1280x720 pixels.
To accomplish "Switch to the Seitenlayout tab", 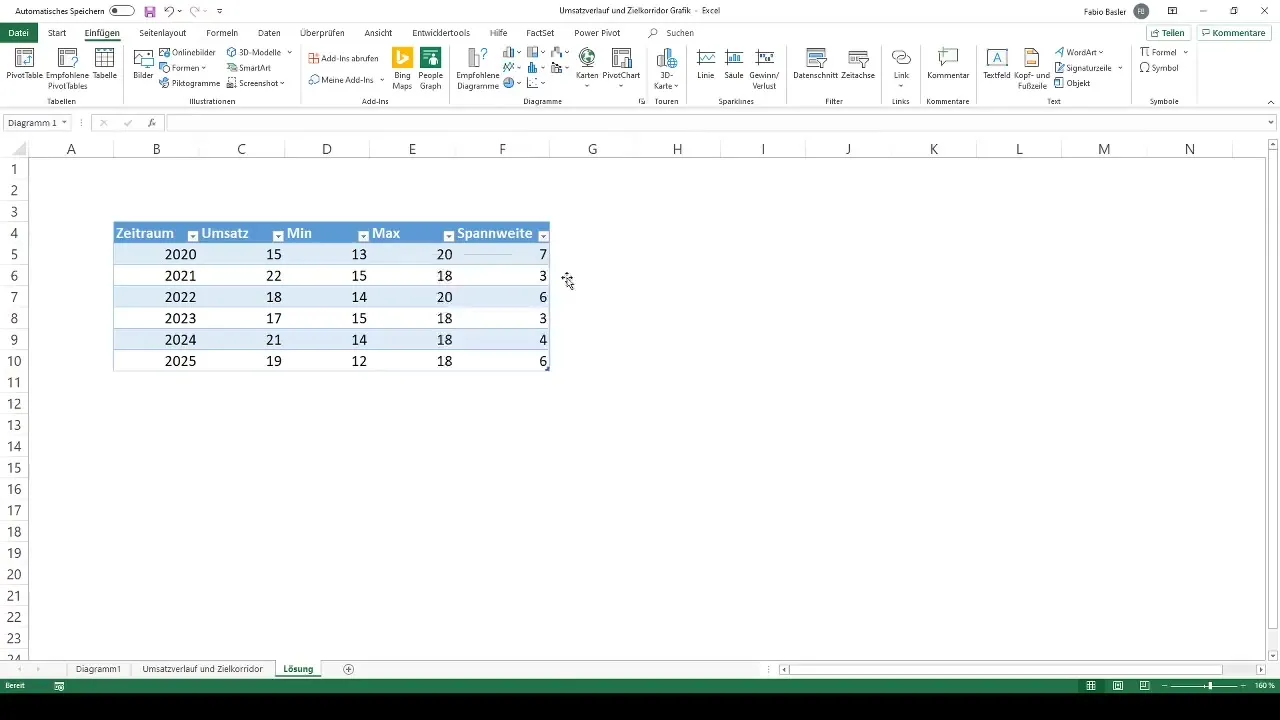I will pos(163,33).
